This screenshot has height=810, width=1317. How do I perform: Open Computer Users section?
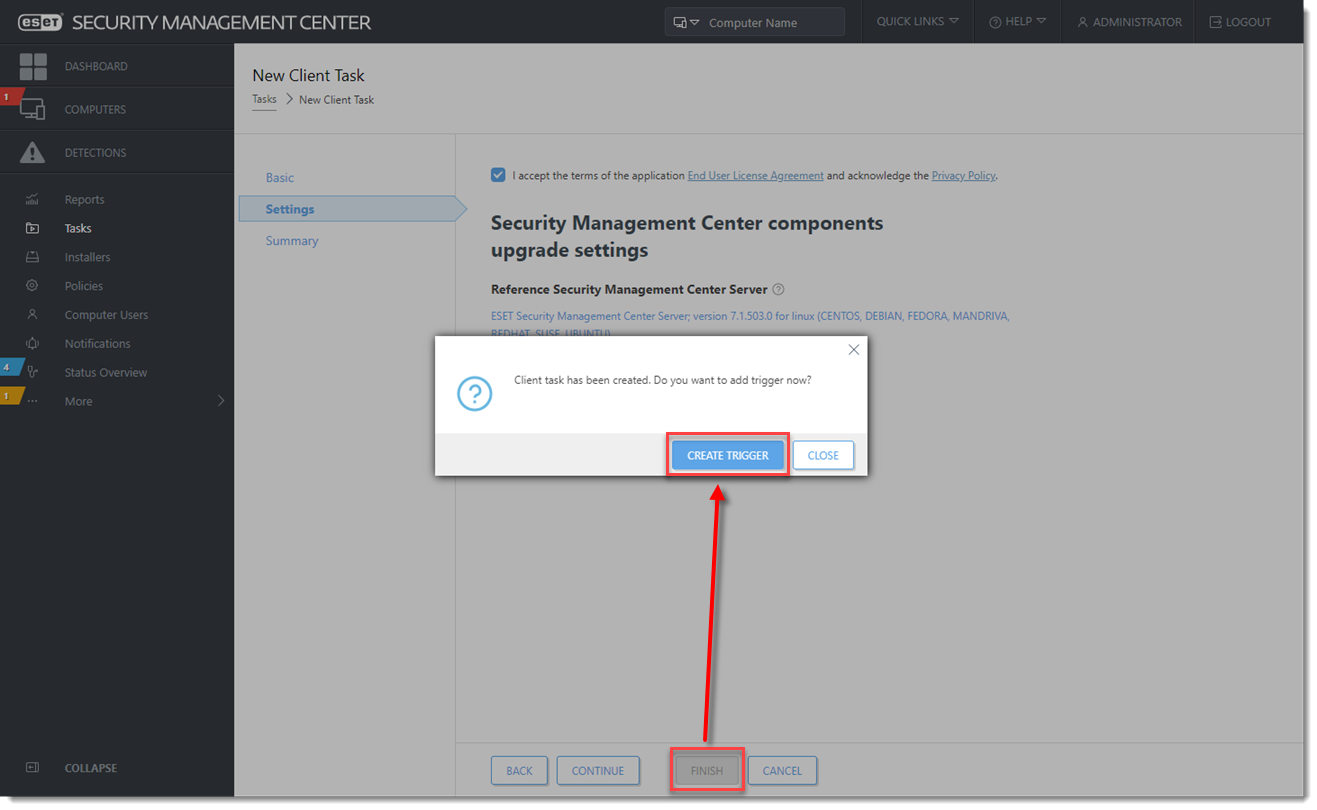(x=106, y=315)
